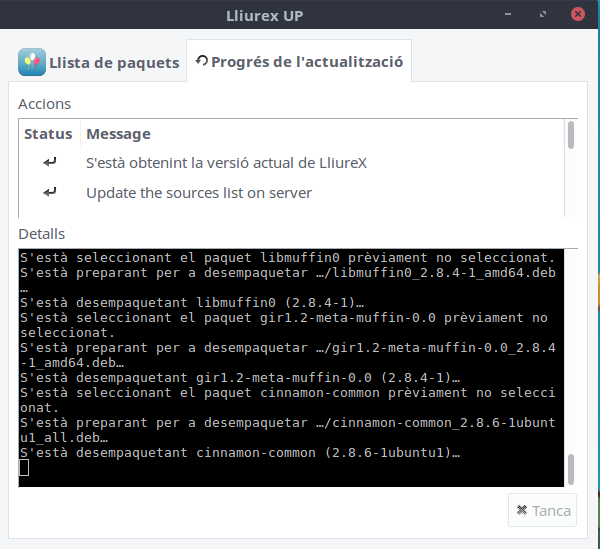This screenshot has height=549, width=600.
Task: Click the Accions section label
Action: pos(44,104)
